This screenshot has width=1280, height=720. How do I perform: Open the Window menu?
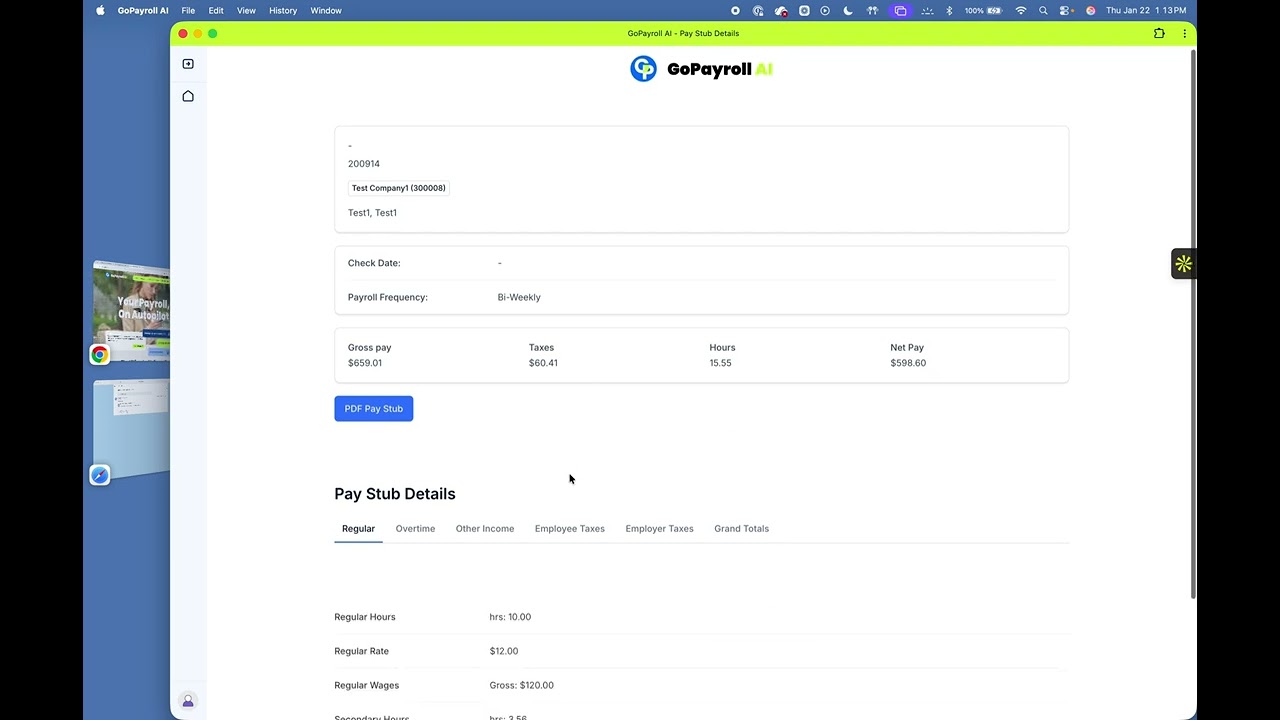pos(326,10)
